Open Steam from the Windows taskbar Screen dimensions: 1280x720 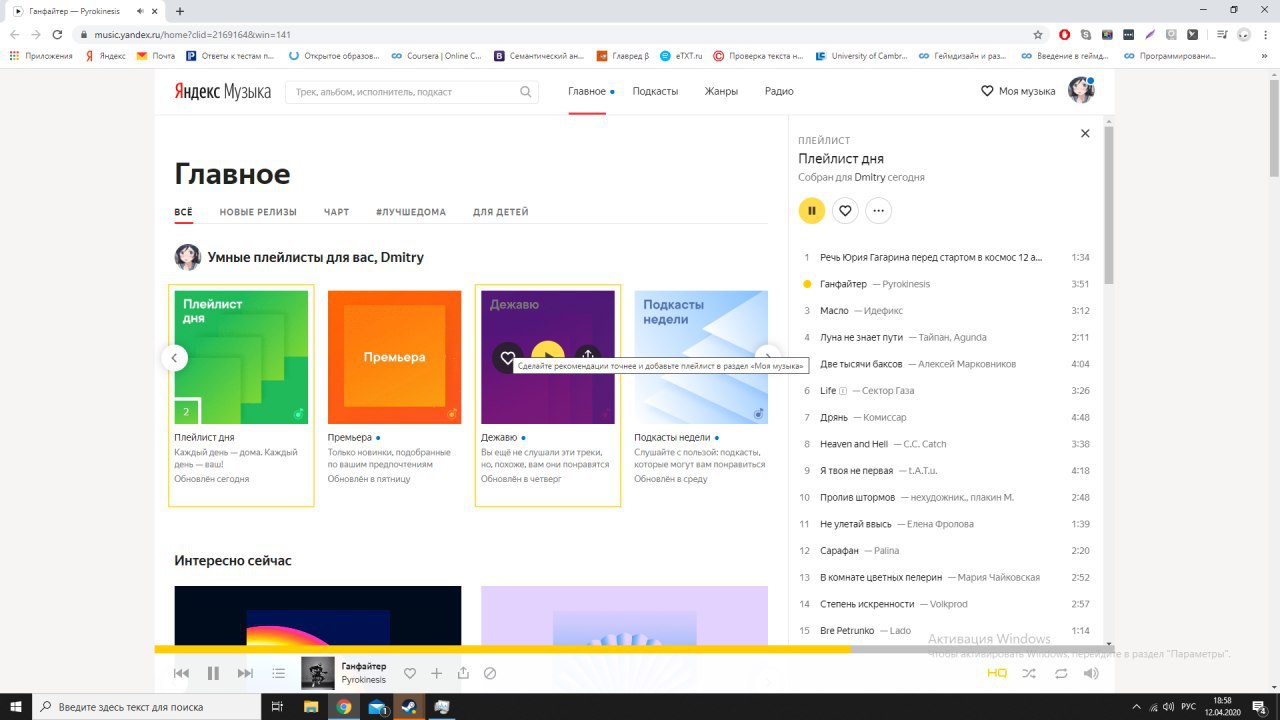pos(408,706)
